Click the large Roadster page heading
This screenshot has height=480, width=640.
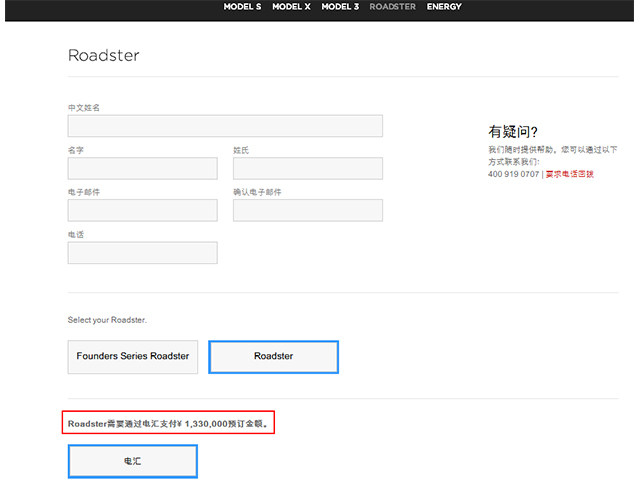[104, 55]
